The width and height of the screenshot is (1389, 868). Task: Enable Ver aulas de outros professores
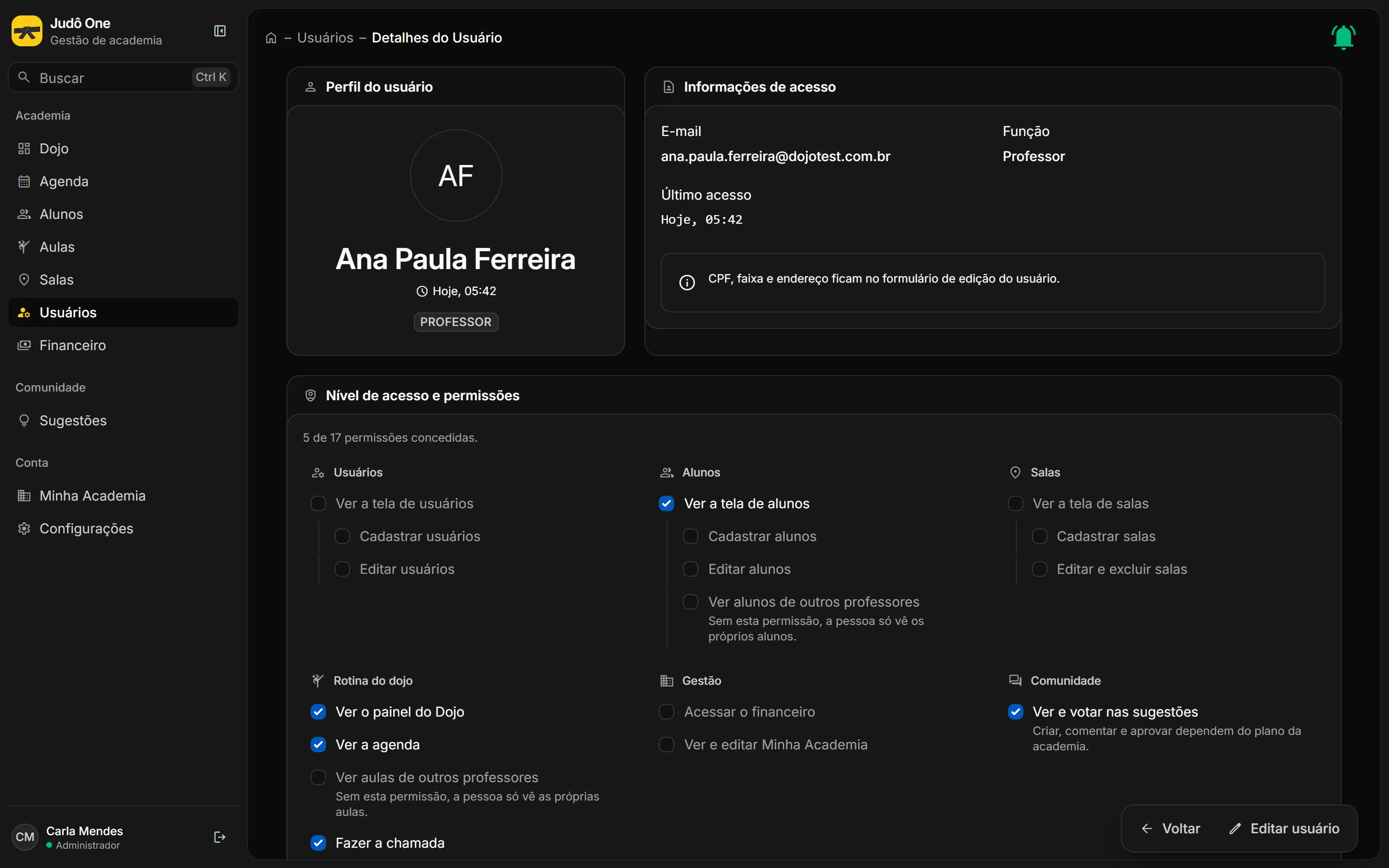(x=318, y=777)
